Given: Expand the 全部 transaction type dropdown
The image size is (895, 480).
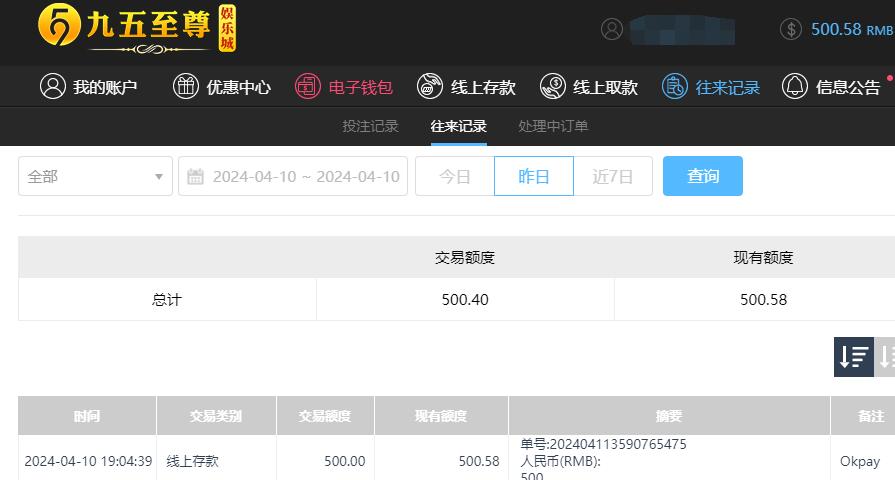Looking at the screenshot, I should [x=95, y=176].
